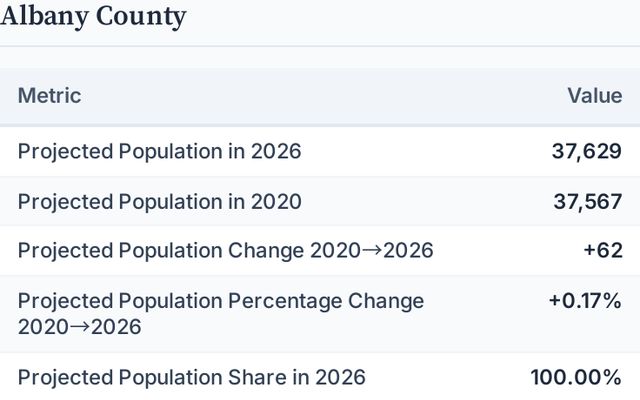The height and width of the screenshot is (400, 640).
Task: Click "2026" in the first row label
Action: [277, 152]
